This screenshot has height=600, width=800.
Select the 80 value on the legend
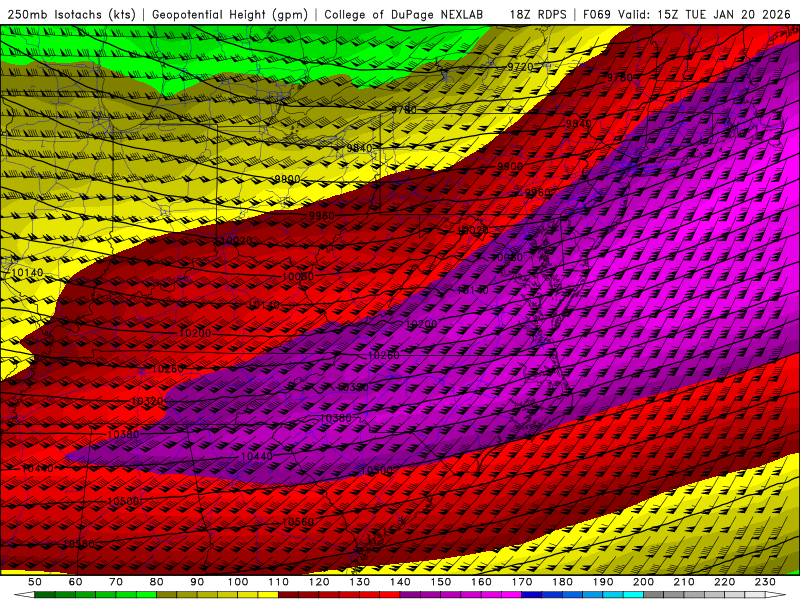(157, 582)
